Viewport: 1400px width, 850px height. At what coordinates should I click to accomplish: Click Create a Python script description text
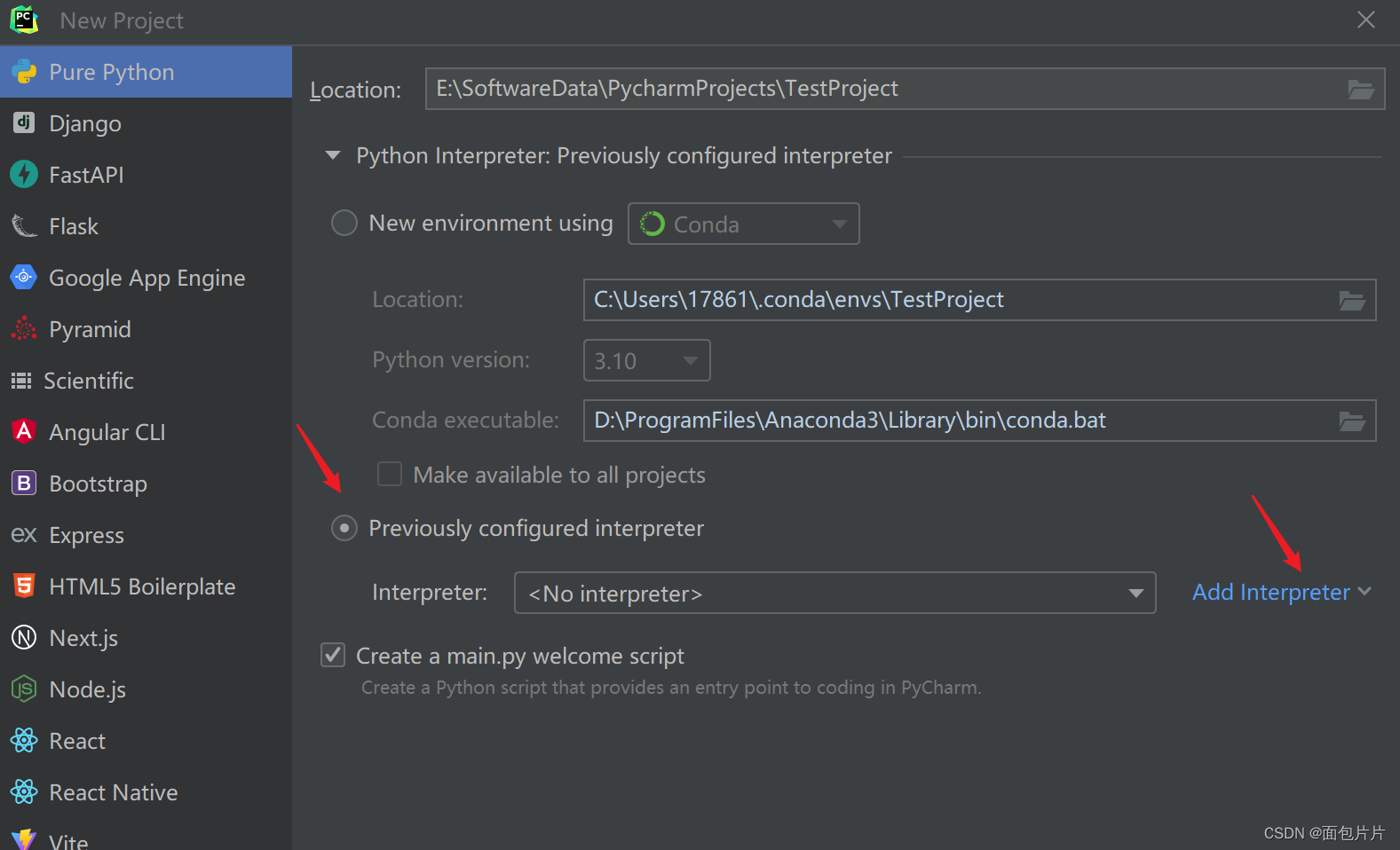671,688
